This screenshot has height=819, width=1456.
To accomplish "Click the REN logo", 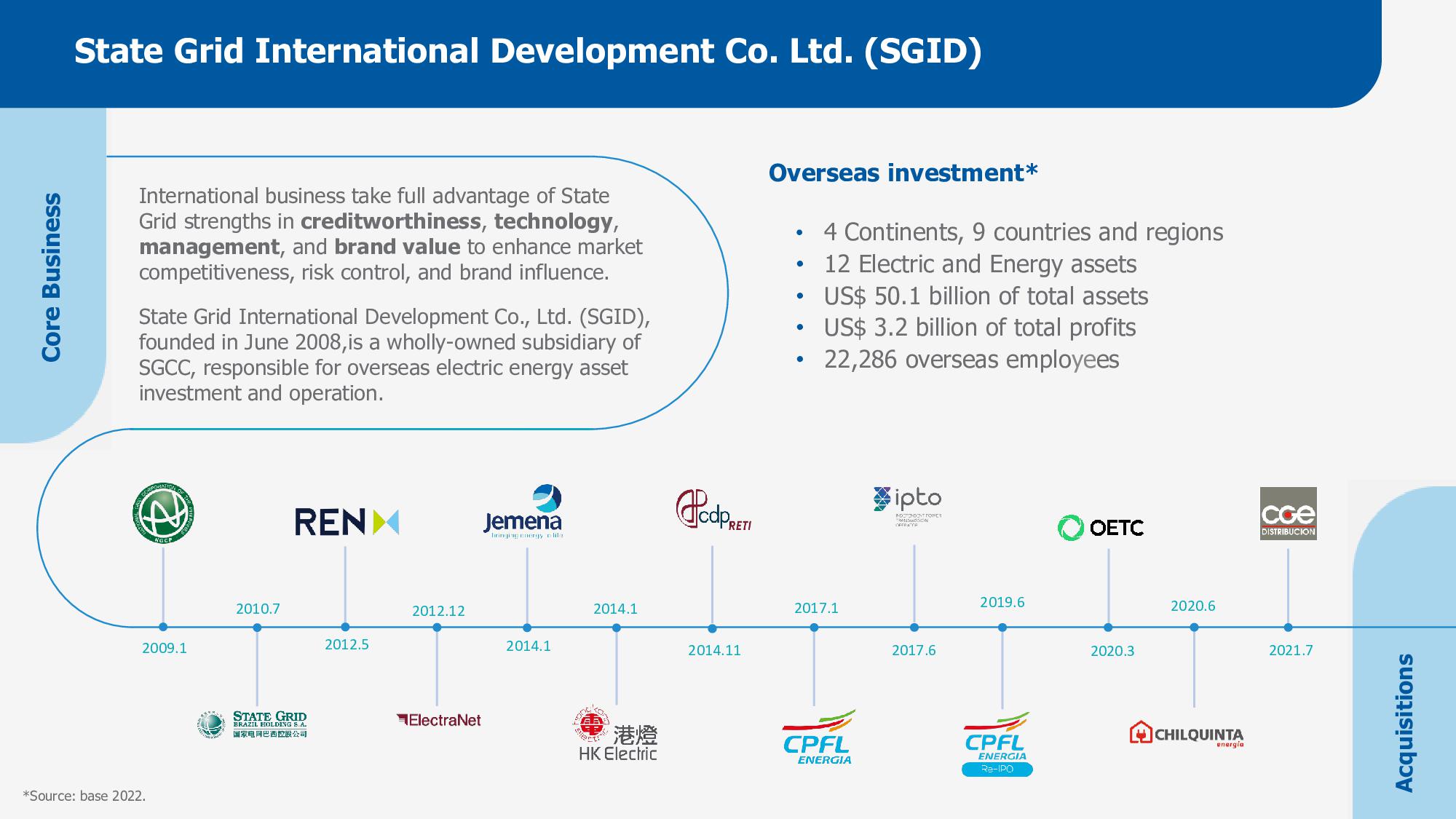I will click(347, 522).
